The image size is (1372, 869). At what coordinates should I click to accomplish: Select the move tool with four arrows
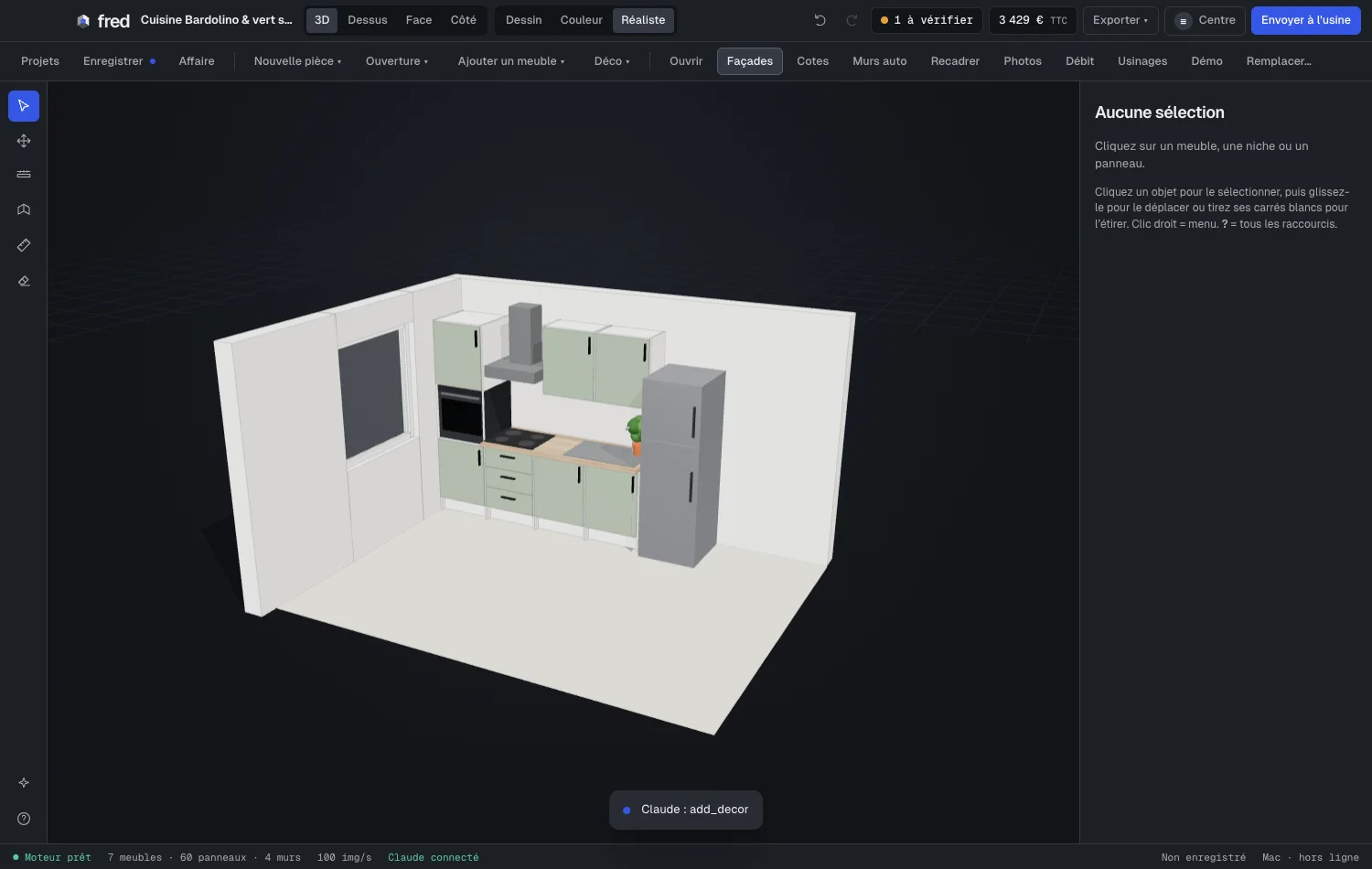click(x=24, y=141)
